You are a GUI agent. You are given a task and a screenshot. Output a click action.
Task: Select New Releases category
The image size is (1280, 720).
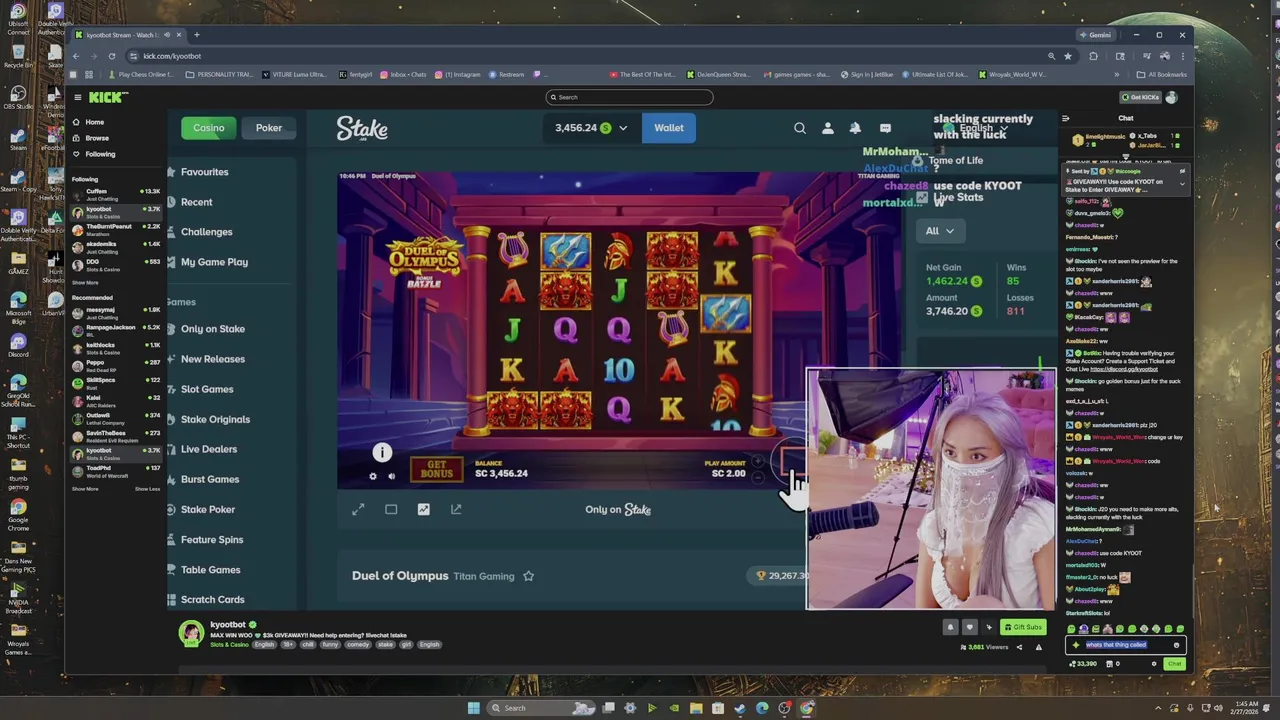[213, 359]
